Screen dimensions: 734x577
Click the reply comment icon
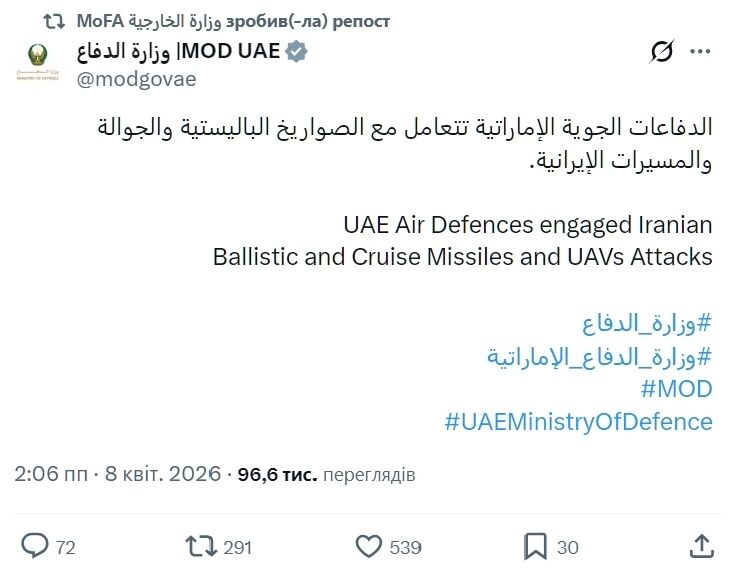(36, 546)
